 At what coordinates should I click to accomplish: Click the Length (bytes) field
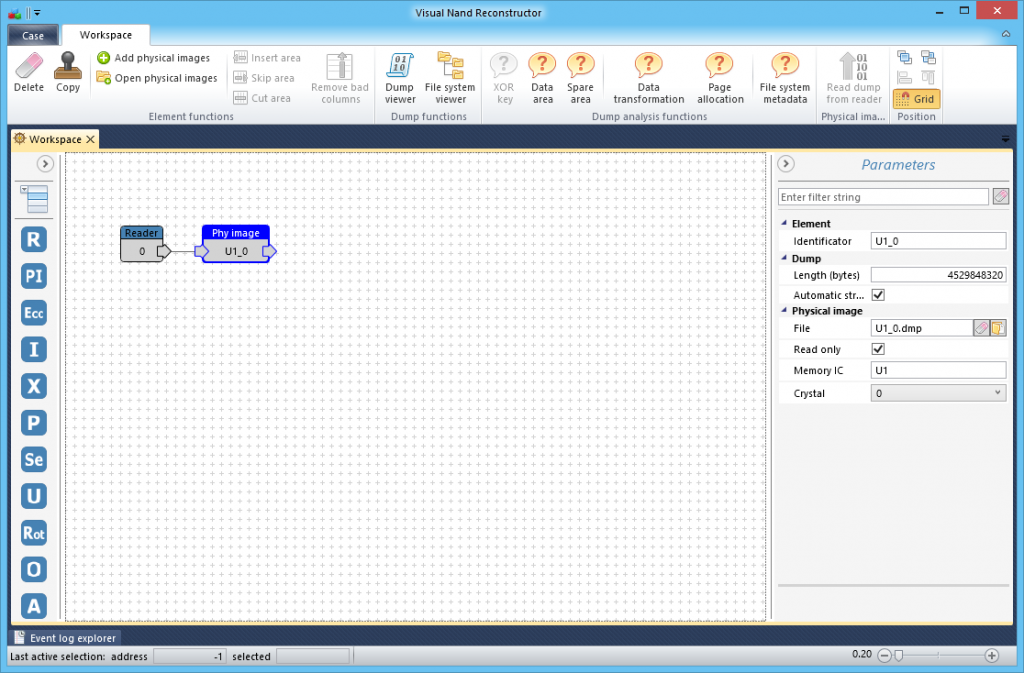pyautogui.click(x=938, y=275)
